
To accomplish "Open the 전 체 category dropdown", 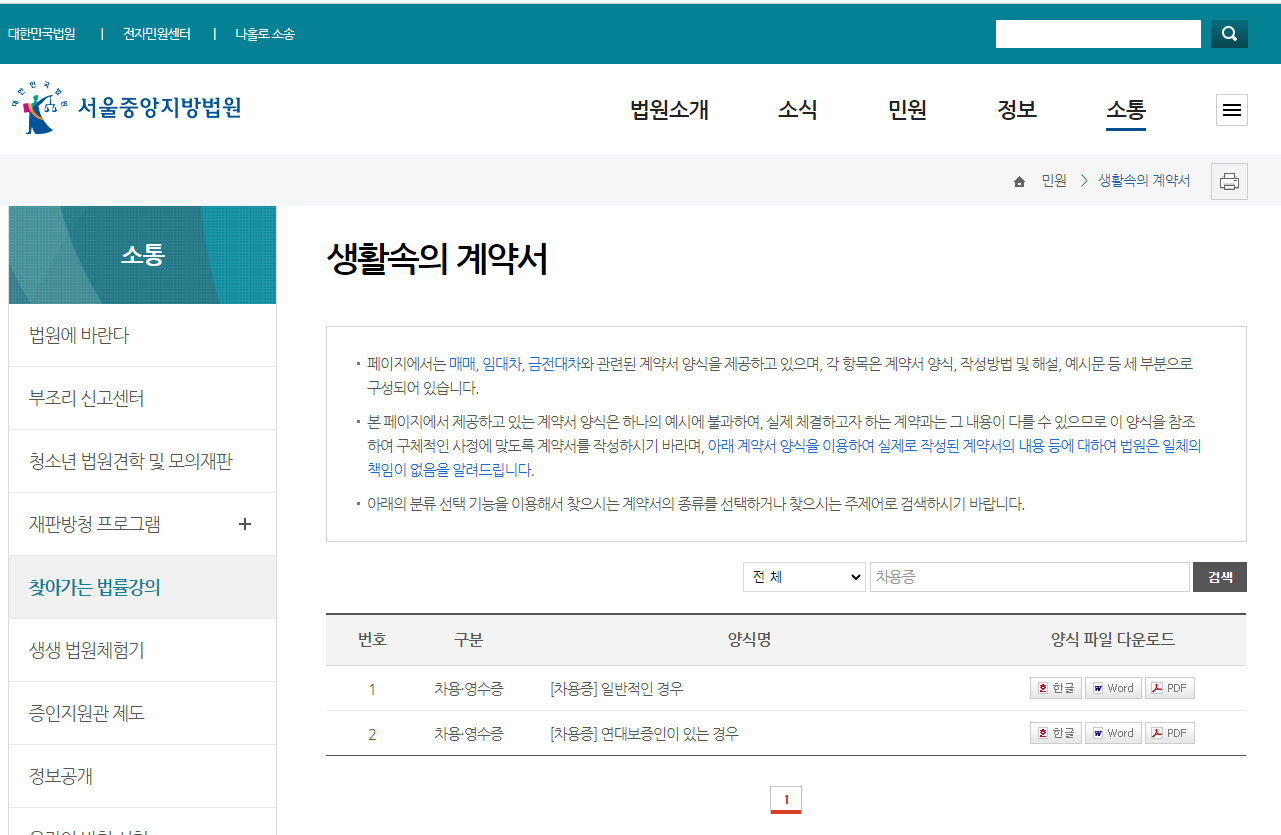I will click(803, 577).
